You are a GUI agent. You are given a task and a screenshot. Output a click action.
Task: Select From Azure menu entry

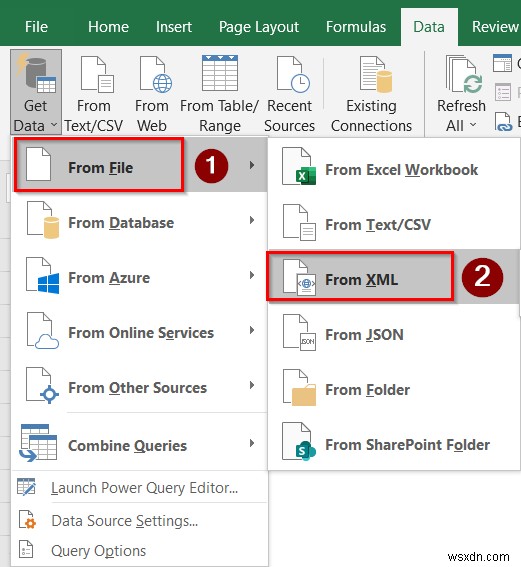(x=140, y=275)
